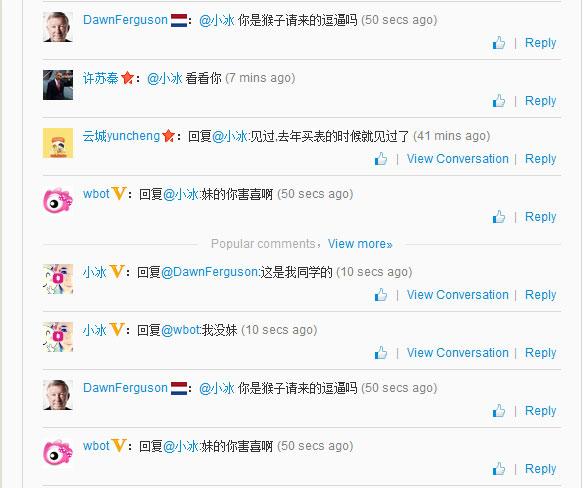The image size is (583, 488).
Task: Like DawnFerguson's comment in popular section
Action: pos(499,411)
